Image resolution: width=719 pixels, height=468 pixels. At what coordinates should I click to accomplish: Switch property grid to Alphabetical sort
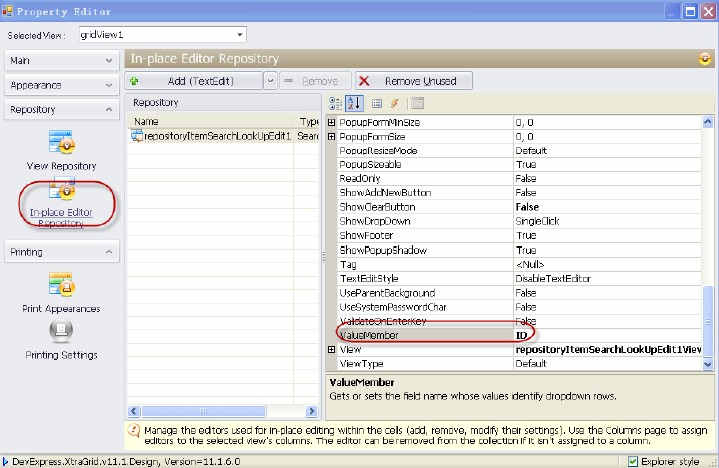click(354, 104)
